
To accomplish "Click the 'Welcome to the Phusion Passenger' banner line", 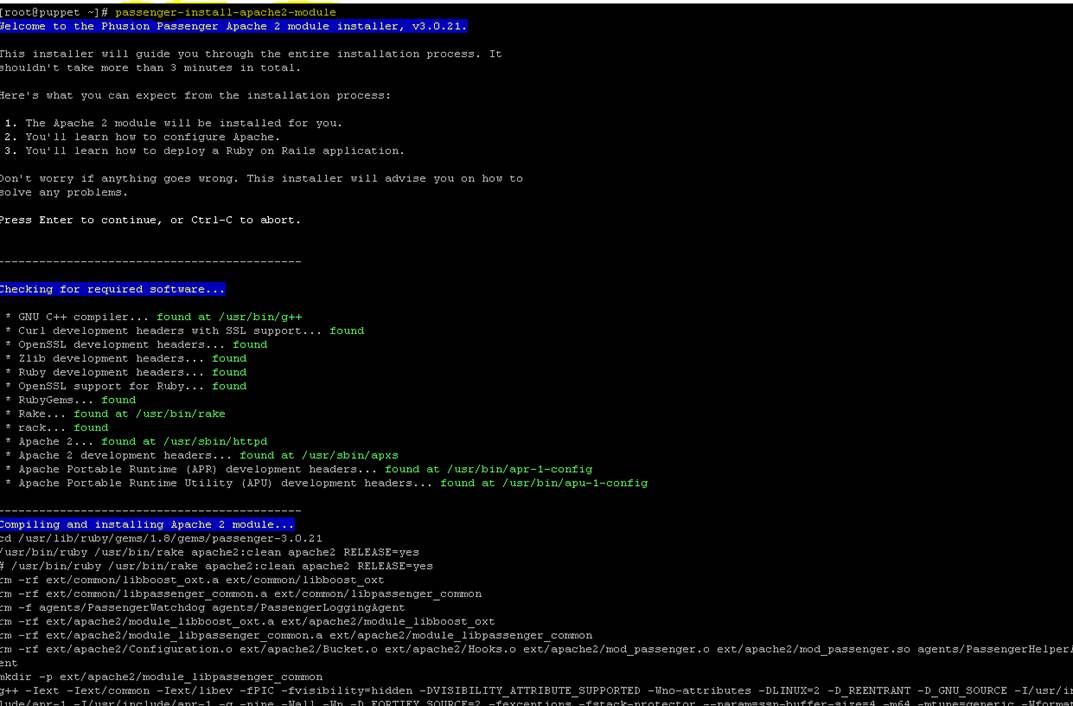I will click(233, 26).
